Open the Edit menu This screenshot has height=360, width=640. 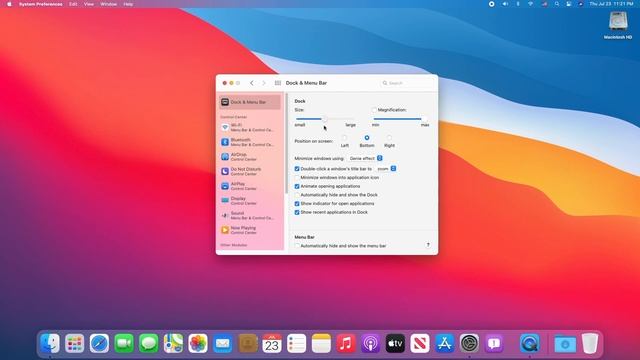coord(73,4)
